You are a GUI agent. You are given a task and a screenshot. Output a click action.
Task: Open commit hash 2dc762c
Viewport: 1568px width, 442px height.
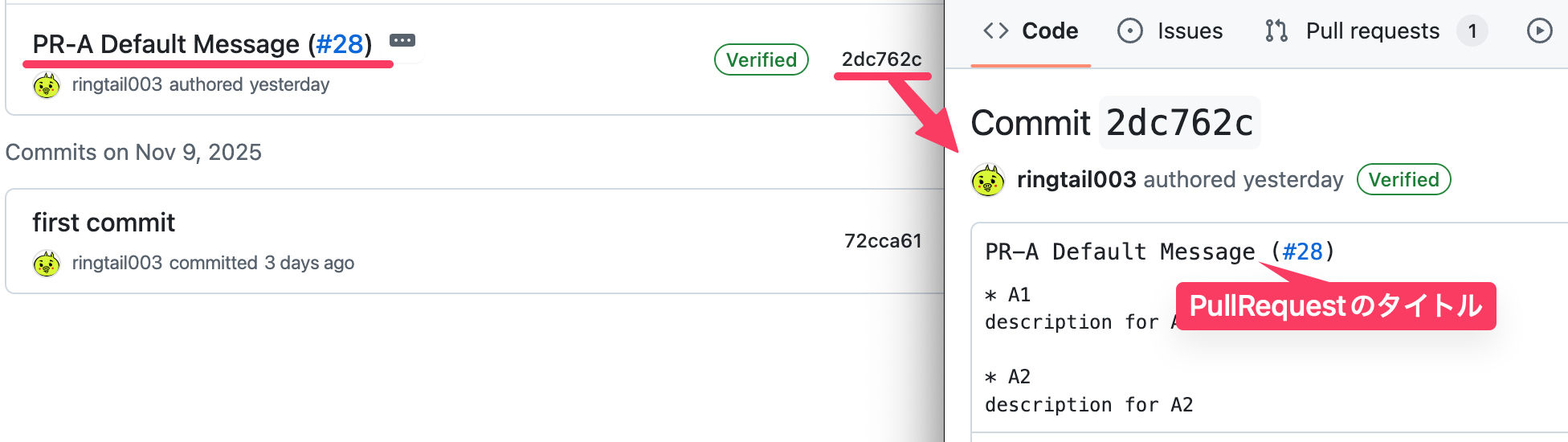[x=881, y=59]
